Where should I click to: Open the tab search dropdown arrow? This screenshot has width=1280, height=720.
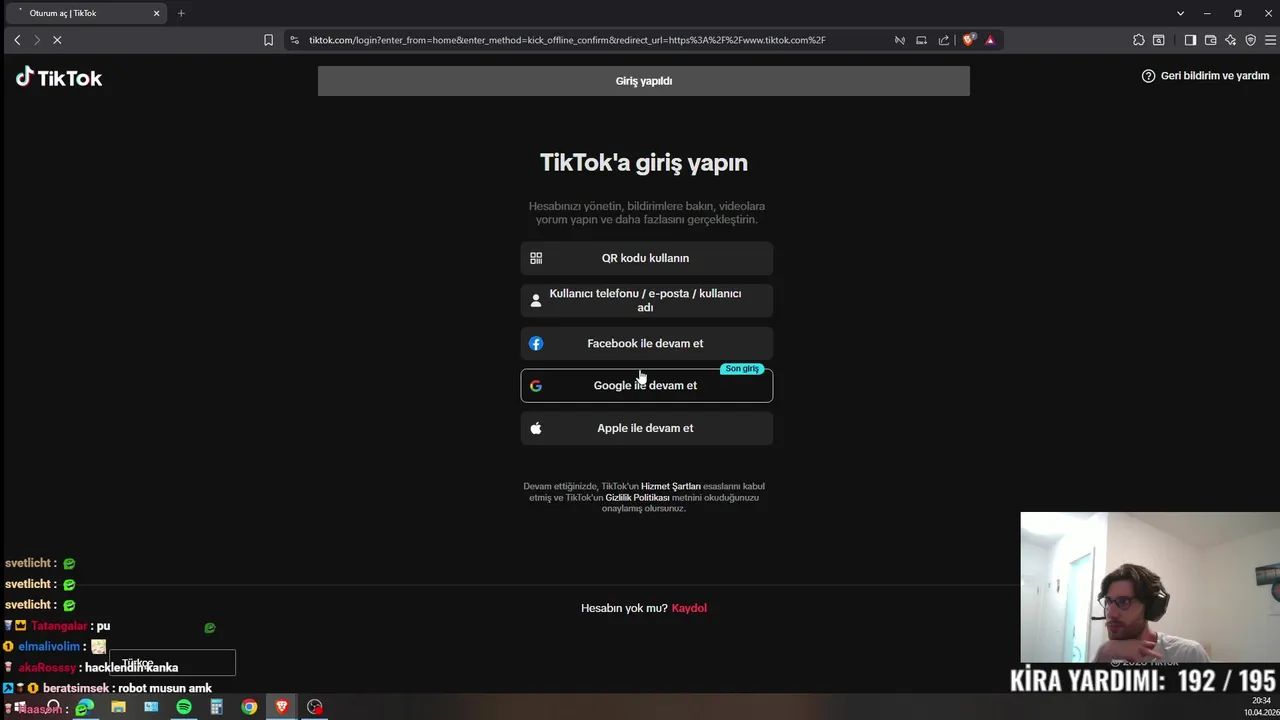click(x=1180, y=13)
